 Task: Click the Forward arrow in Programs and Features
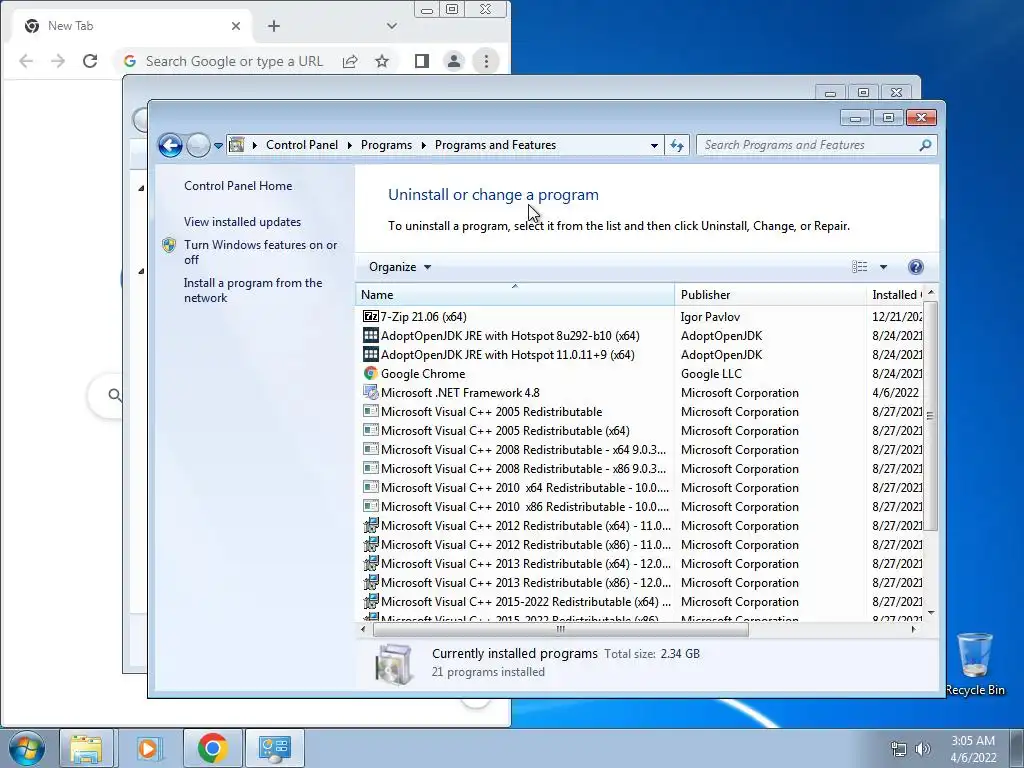(198, 145)
